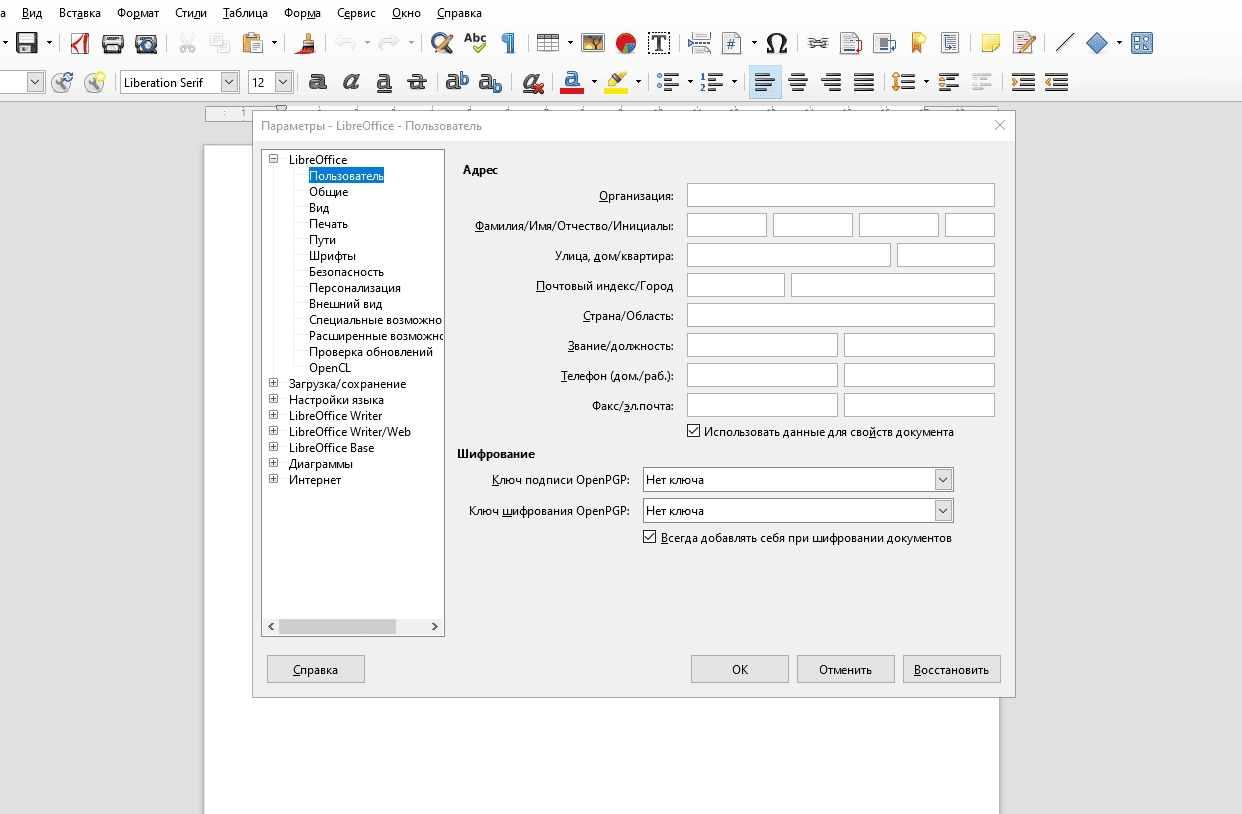The width and height of the screenshot is (1242, 814).
Task: Export document as PDF icon
Action: click(x=80, y=43)
